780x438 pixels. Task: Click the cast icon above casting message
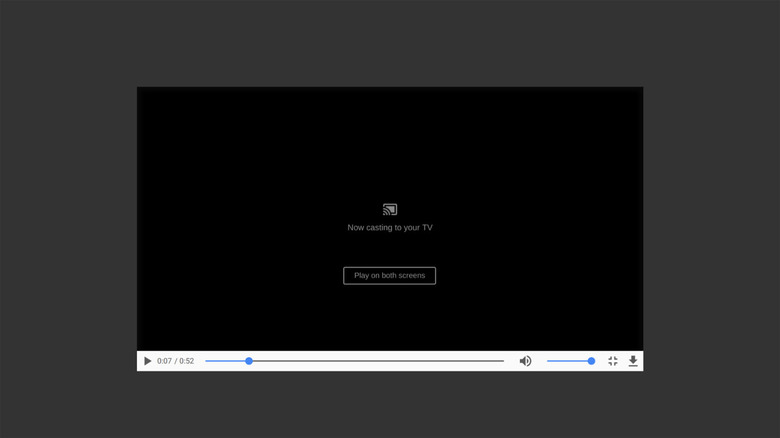pyautogui.click(x=390, y=210)
